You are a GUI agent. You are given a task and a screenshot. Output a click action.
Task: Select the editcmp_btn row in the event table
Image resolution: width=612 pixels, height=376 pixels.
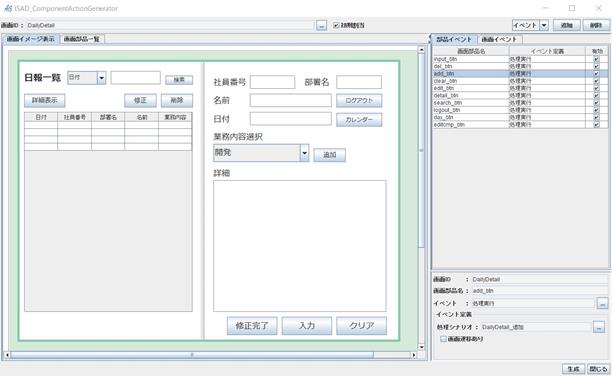[520, 125]
